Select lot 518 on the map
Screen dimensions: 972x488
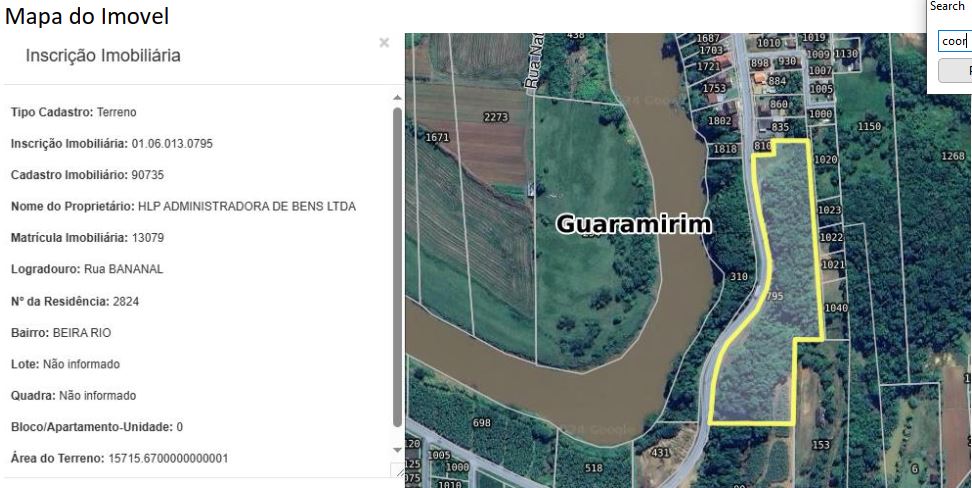click(x=593, y=468)
